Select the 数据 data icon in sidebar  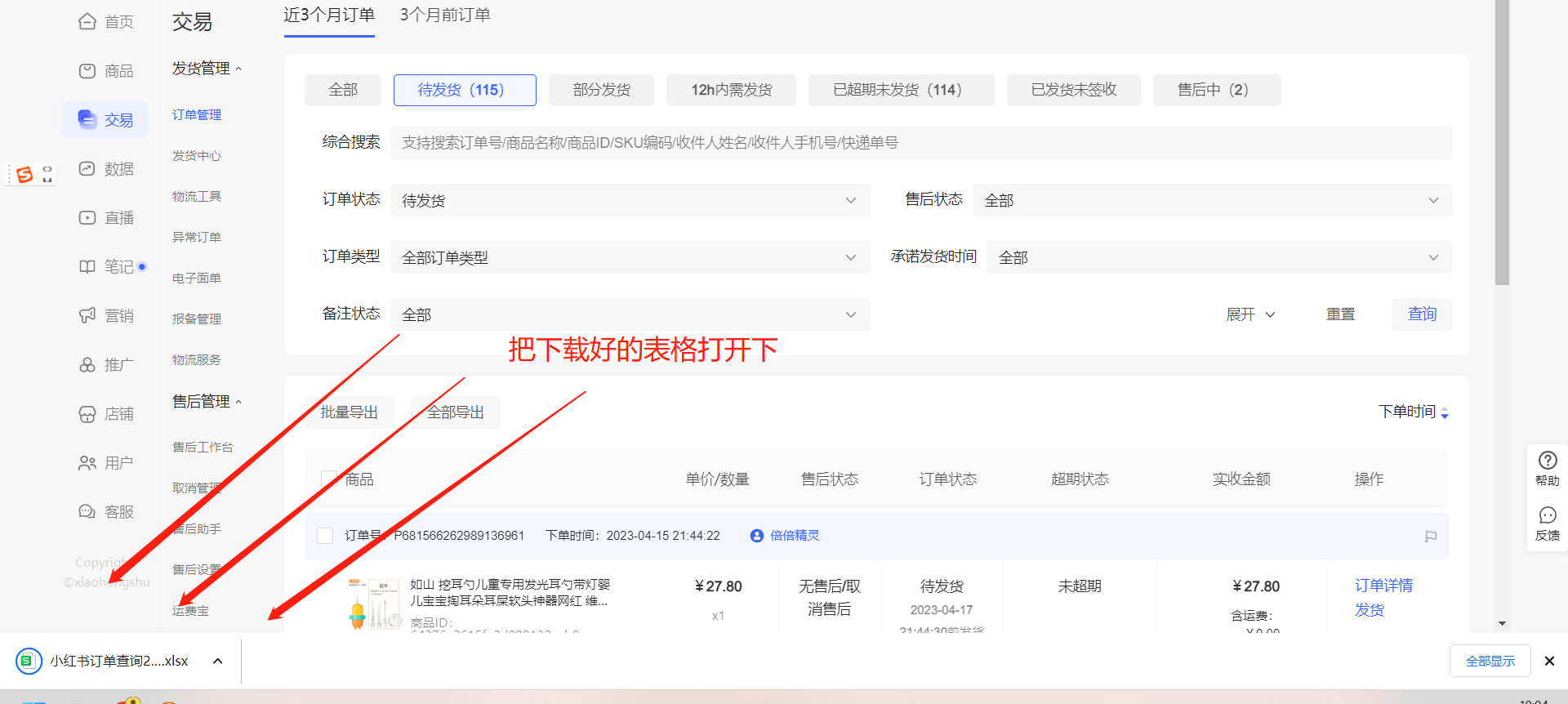tap(87, 169)
